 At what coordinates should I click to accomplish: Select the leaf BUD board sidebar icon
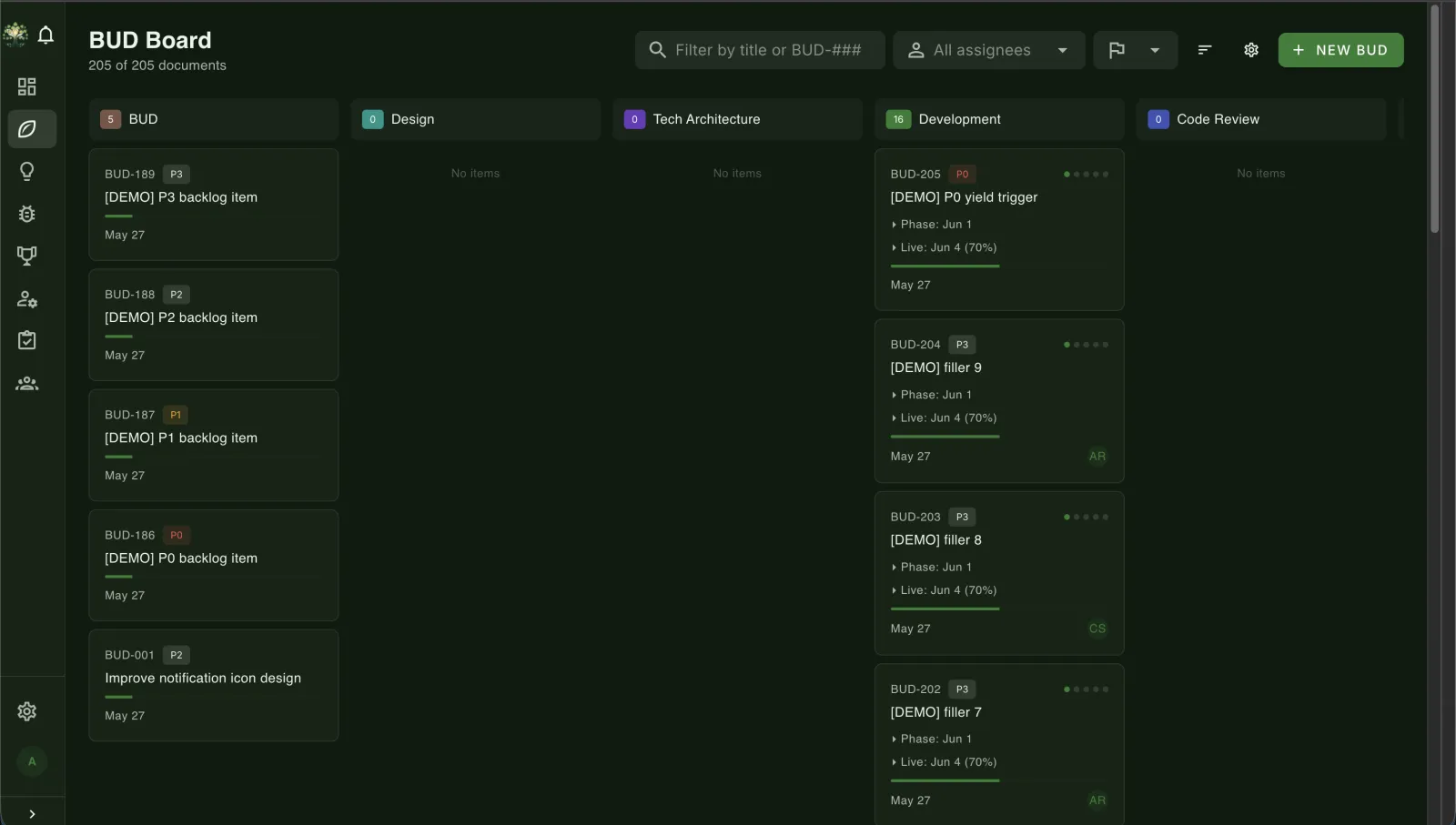(x=32, y=129)
